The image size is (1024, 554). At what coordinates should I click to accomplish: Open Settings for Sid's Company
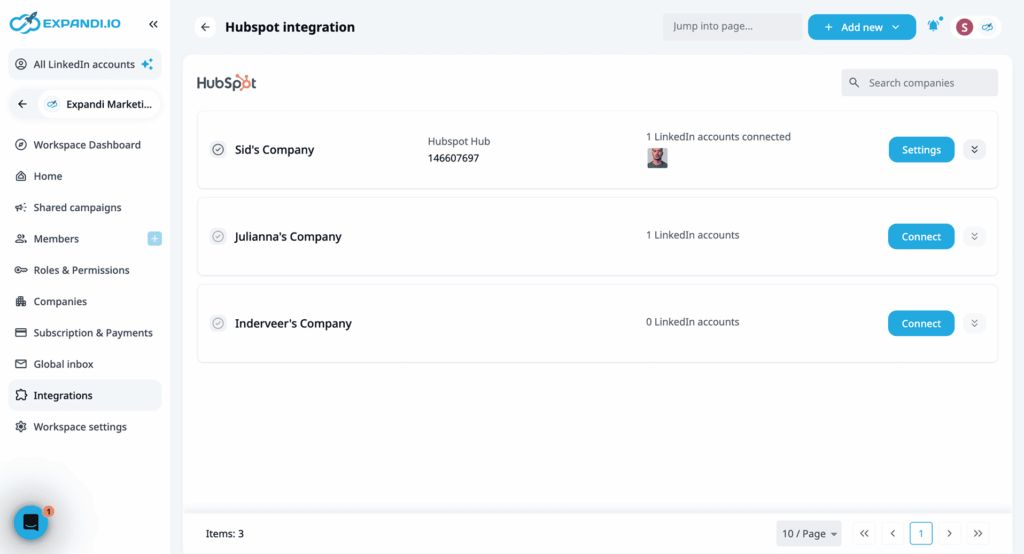pyautogui.click(x=921, y=150)
